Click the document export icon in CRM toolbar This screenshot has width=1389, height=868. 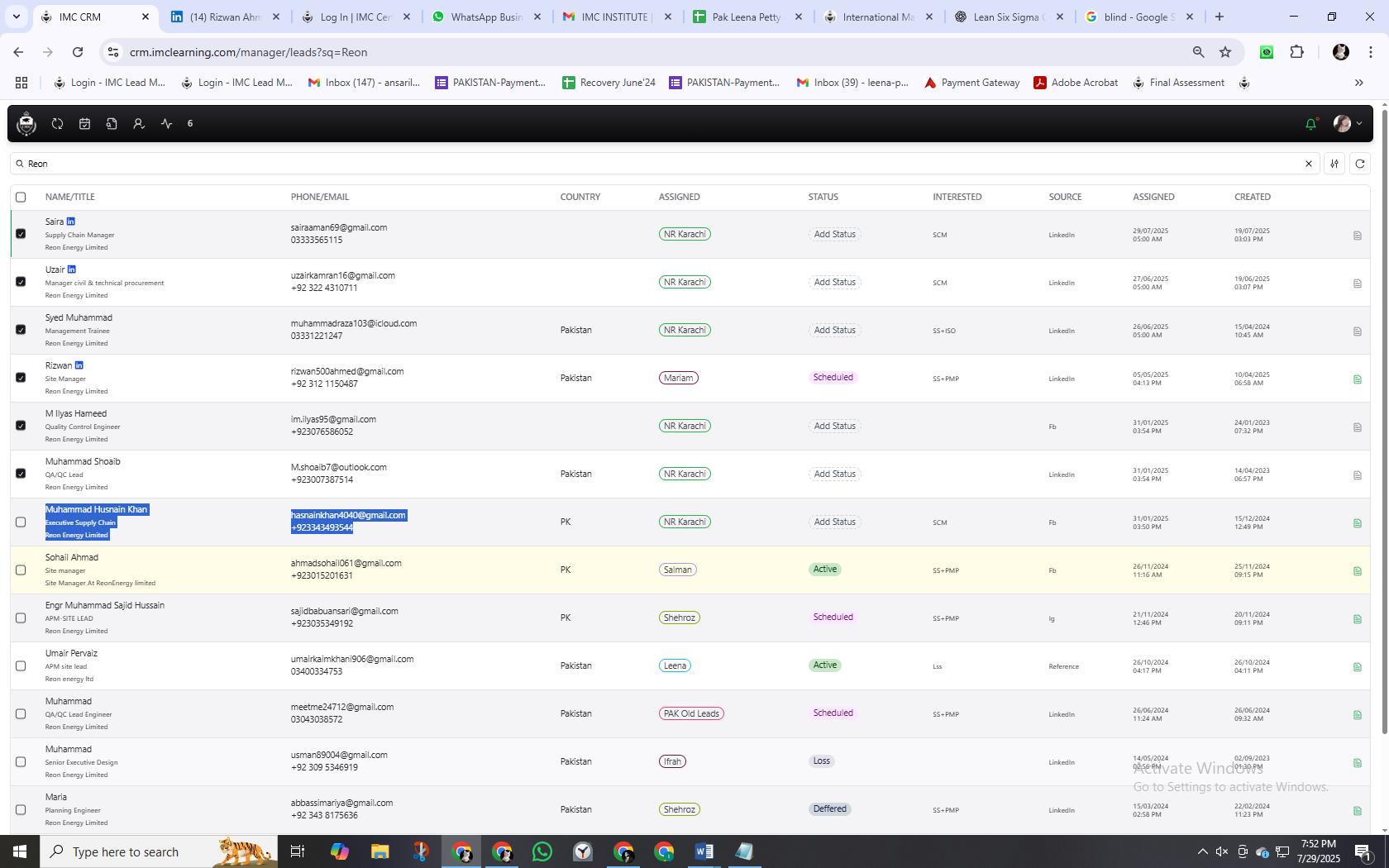click(x=112, y=124)
